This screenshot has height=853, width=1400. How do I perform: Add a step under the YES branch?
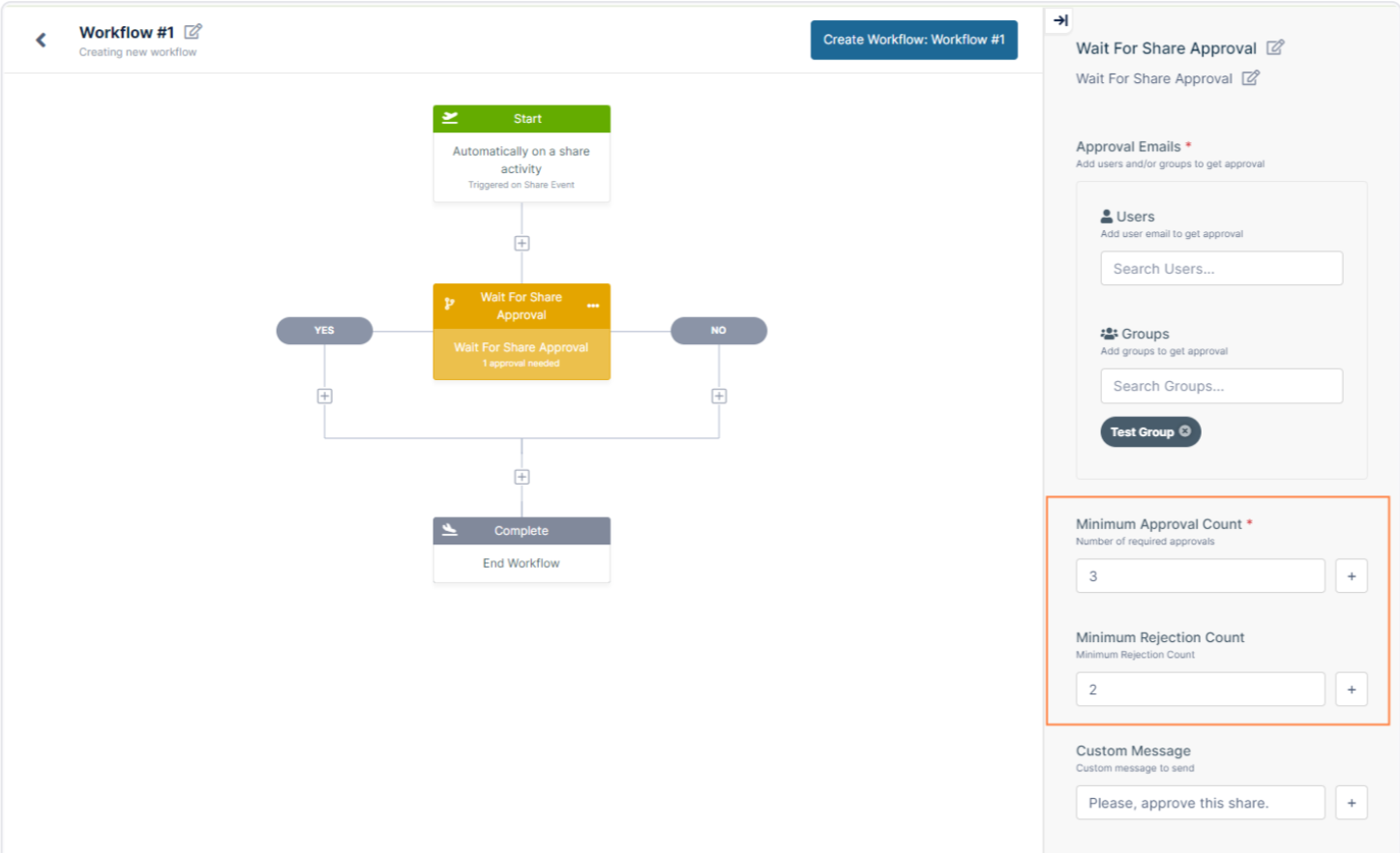tap(325, 397)
